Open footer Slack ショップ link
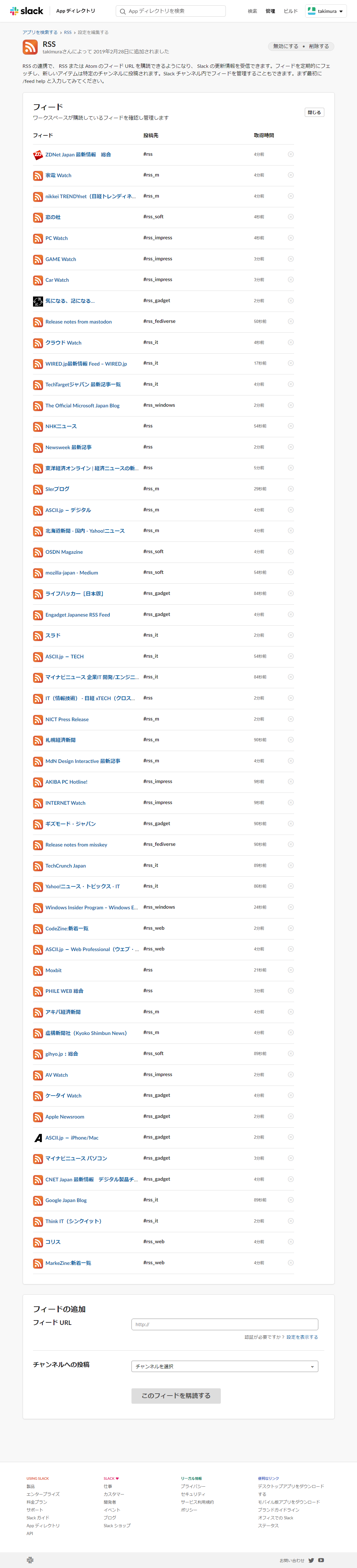The width and height of the screenshot is (357, 1568). pos(117,1525)
